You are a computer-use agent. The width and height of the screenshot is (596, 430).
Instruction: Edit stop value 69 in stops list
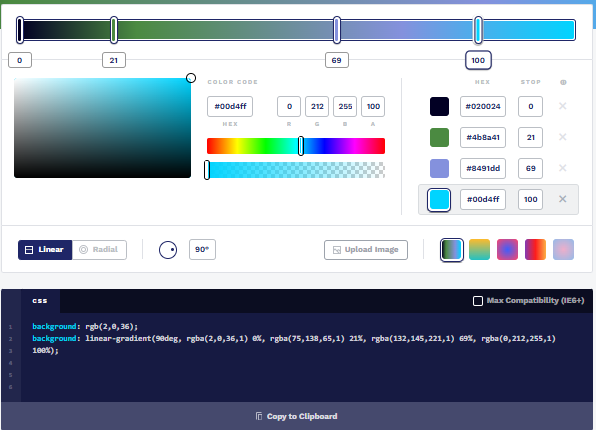click(x=530, y=168)
